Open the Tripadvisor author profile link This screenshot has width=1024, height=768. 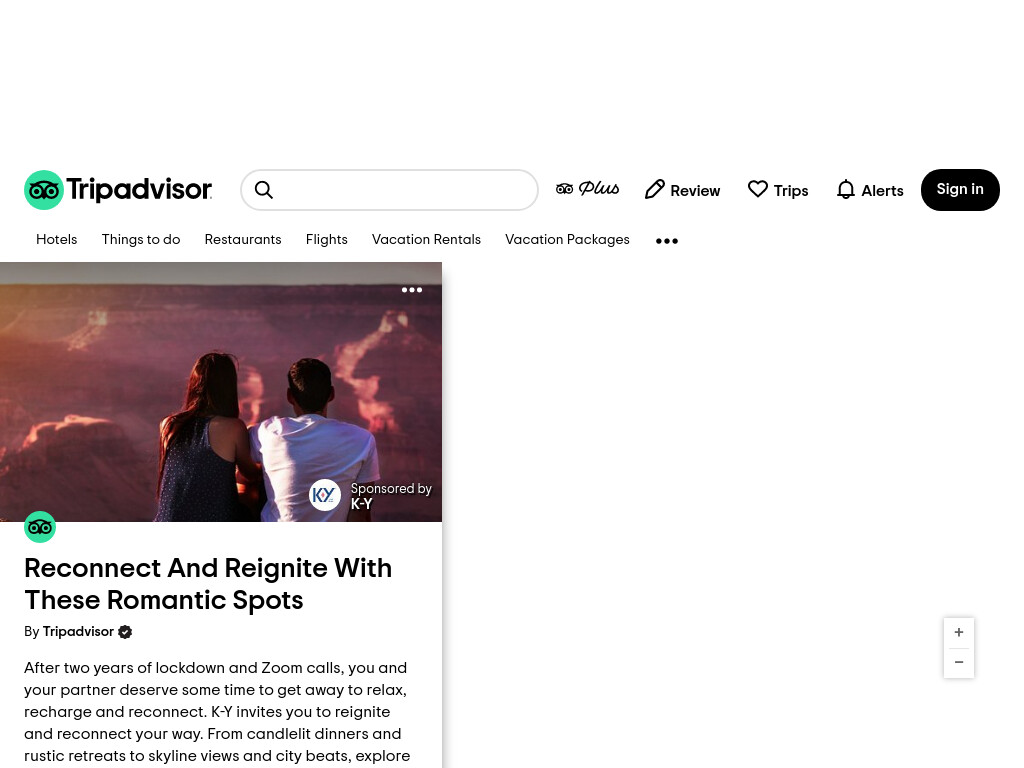(x=78, y=632)
